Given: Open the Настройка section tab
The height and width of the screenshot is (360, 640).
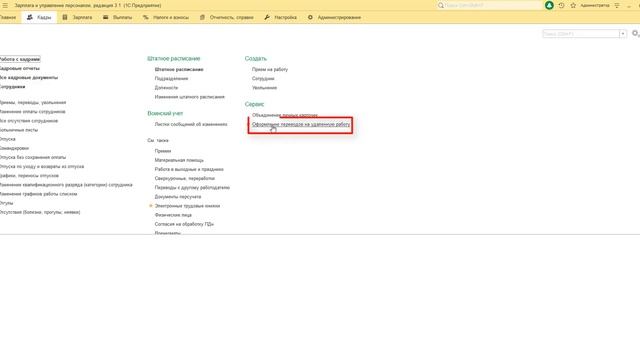Looking at the screenshot, I should click(280, 18).
